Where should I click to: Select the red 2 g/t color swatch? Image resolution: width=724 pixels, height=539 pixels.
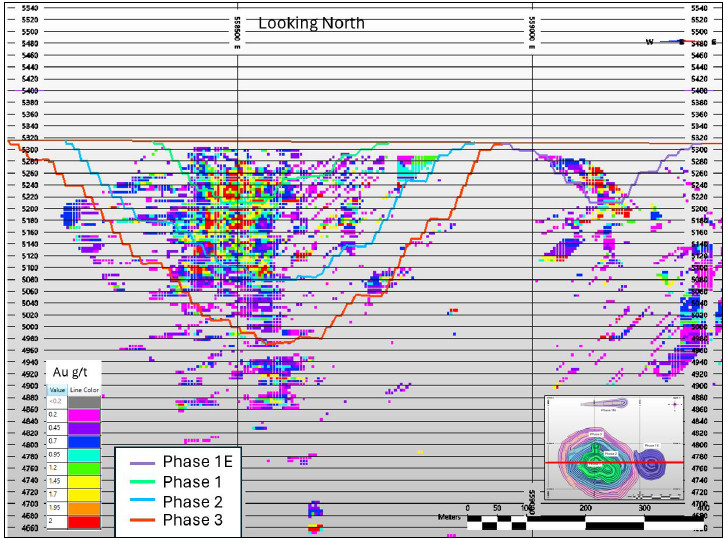pos(84,522)
